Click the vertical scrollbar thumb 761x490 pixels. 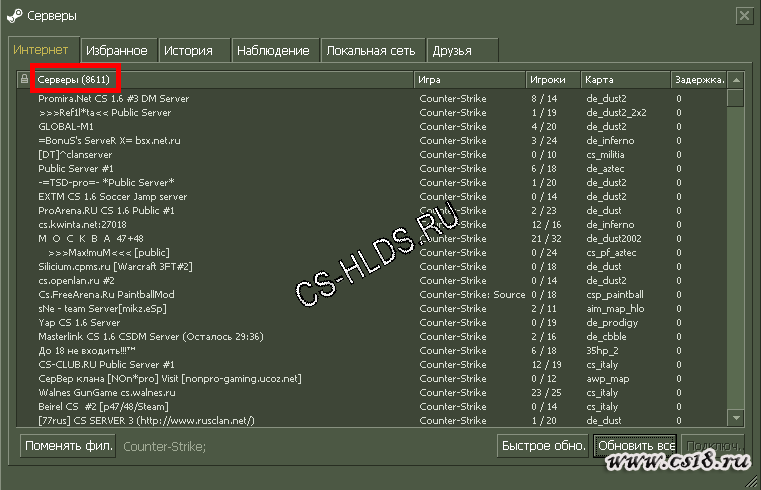tap(736, 98)
